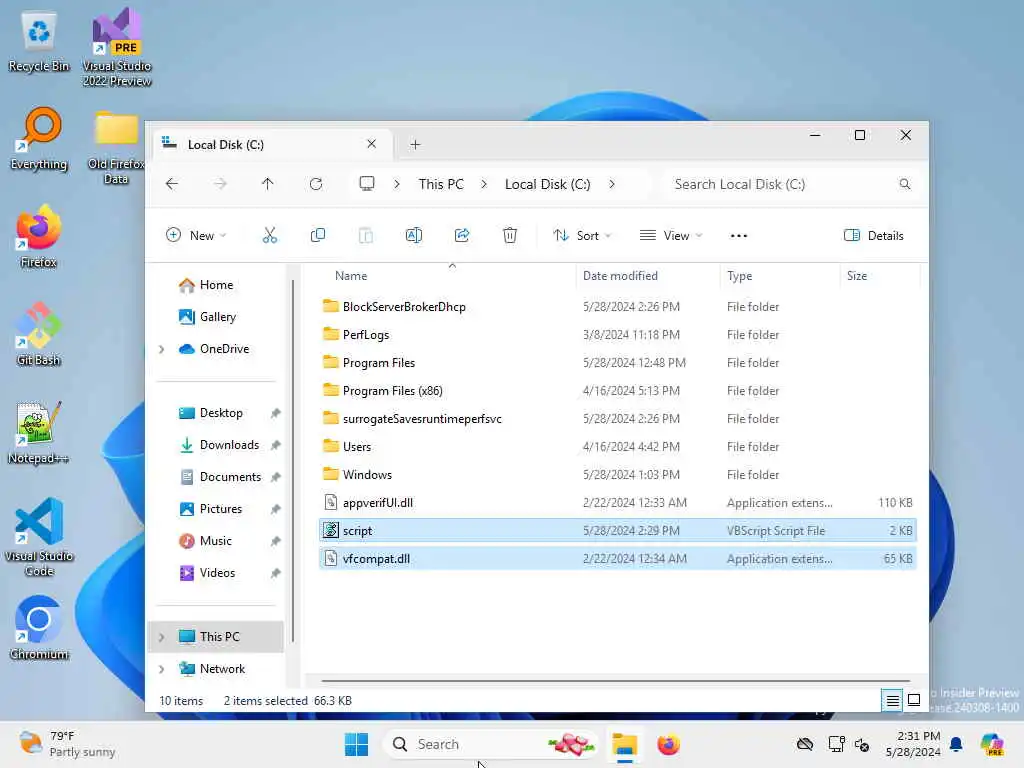The height and width of the screenshot is (768, 1024).
Task: Select the Users folder
Action: 617,447
